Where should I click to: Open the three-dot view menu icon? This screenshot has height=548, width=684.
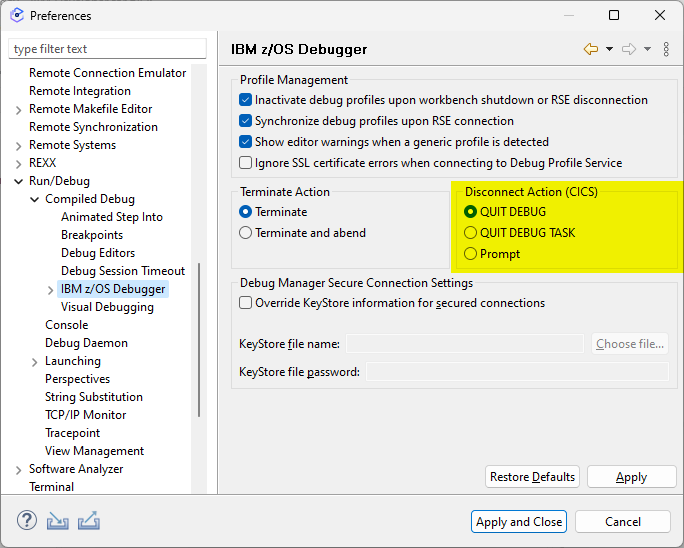click(x=666, y=49)
